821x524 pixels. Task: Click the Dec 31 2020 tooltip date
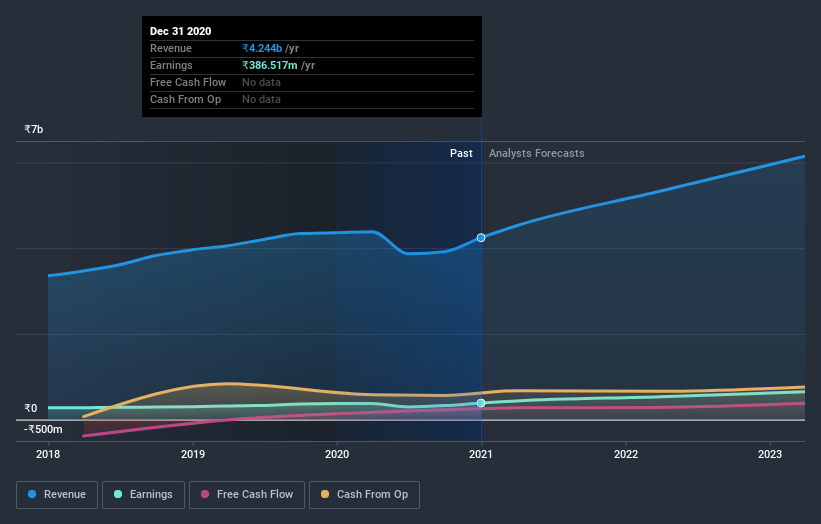click(181, 31)
